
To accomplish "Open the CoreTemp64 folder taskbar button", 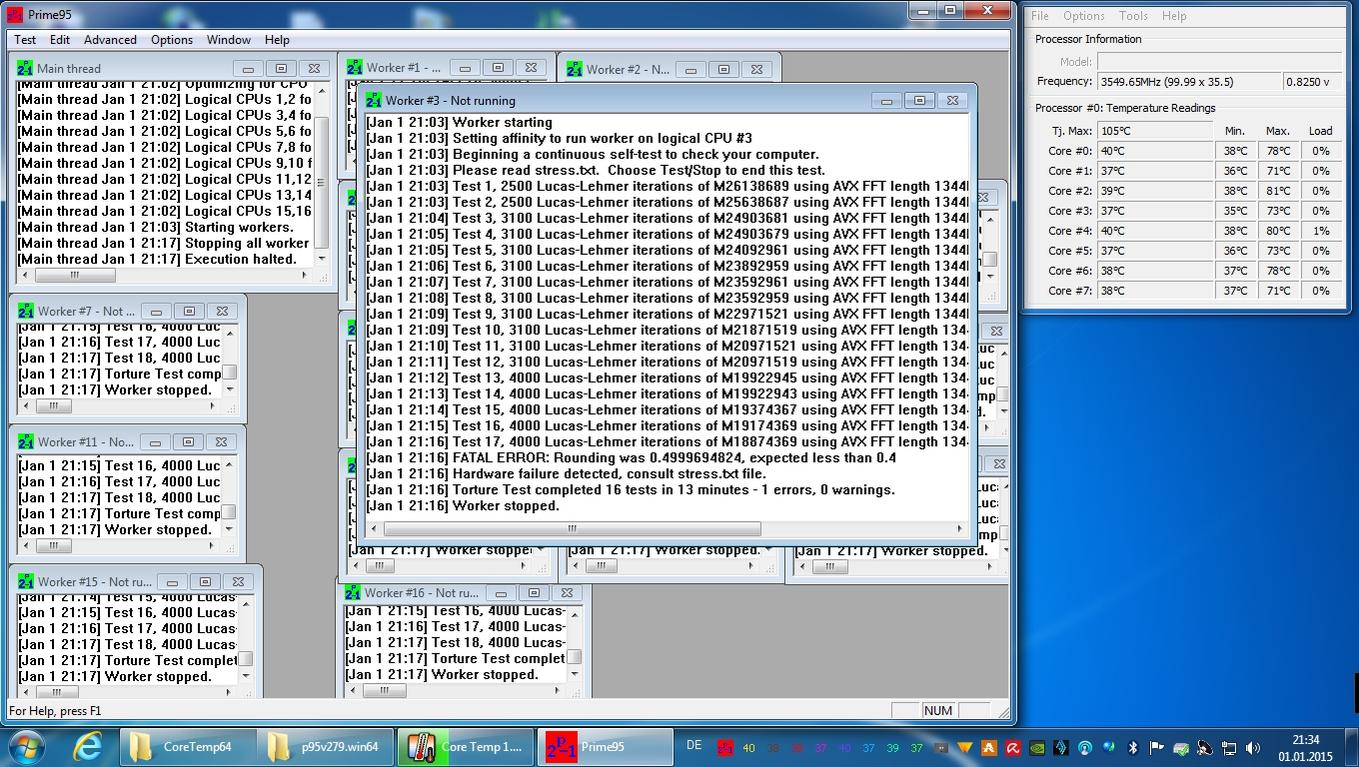I will pyautogui.click(x=188, y=747).
